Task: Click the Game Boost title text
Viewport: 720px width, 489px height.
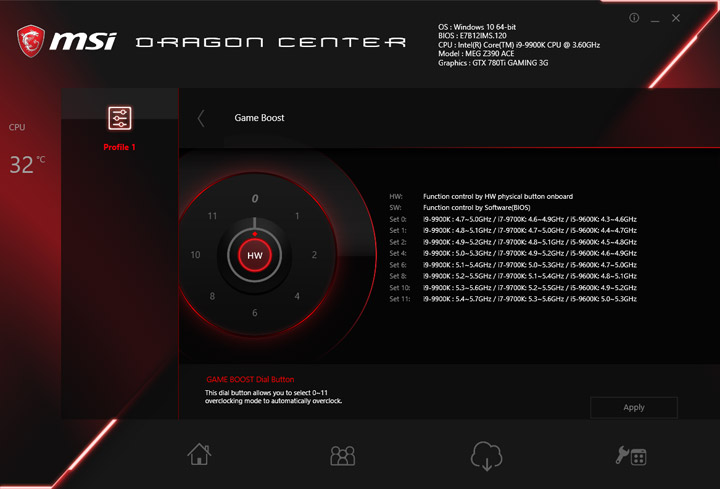Action: 259,118
